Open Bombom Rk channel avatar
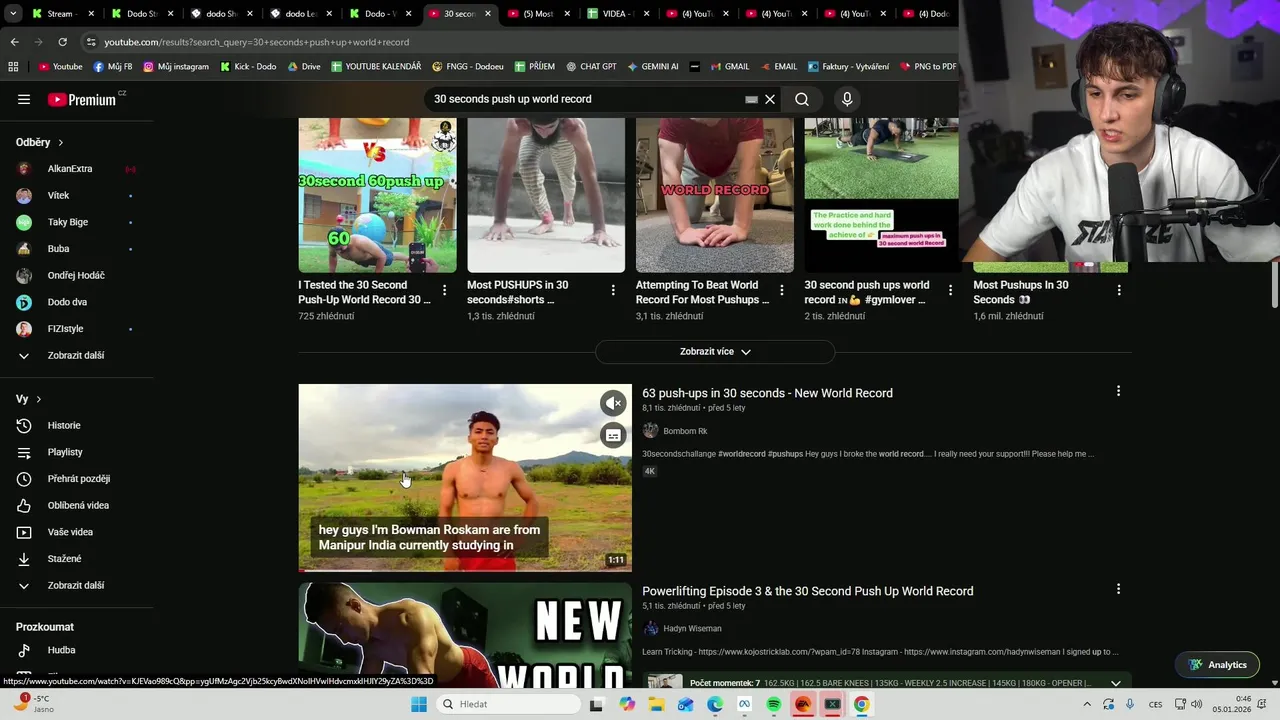This screenshot has height=720, width=1280. (650, 431)
